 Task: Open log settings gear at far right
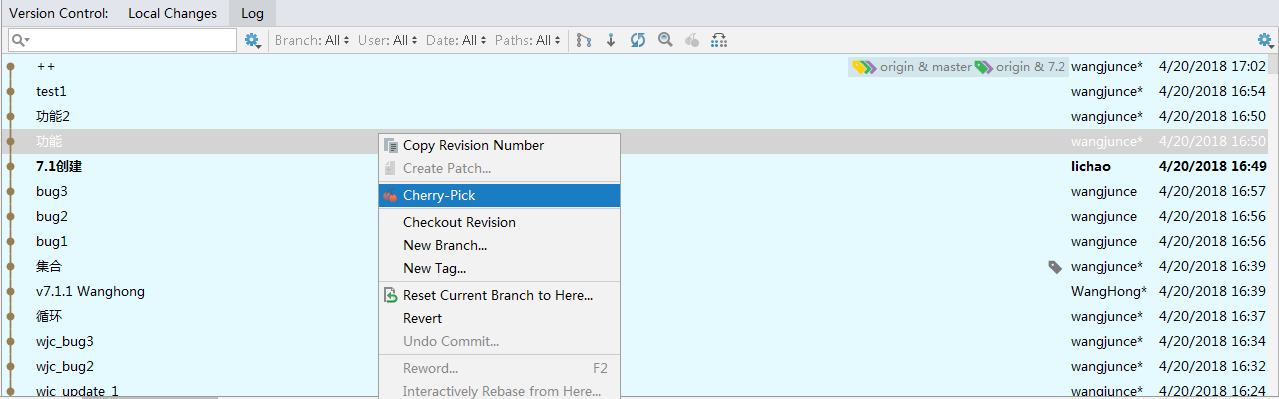(1265, 40)
